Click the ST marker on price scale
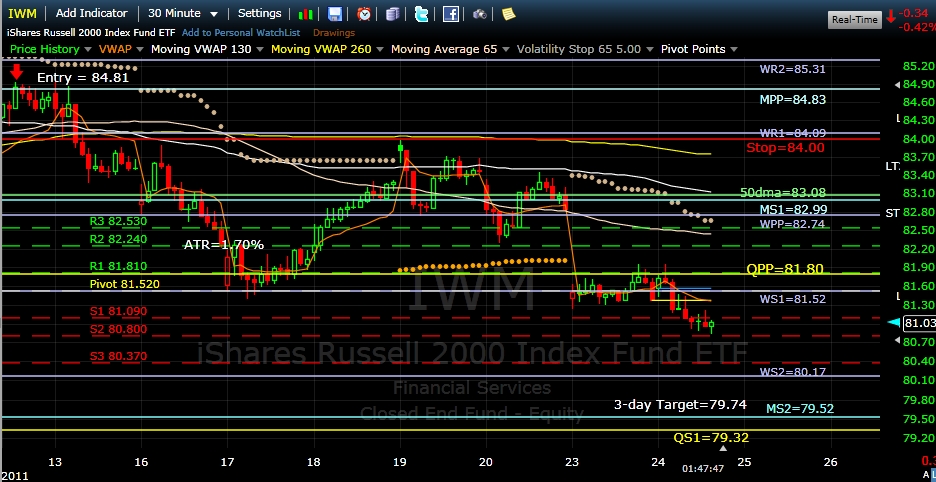Screen dimensions: 936x482 point(892,213)
